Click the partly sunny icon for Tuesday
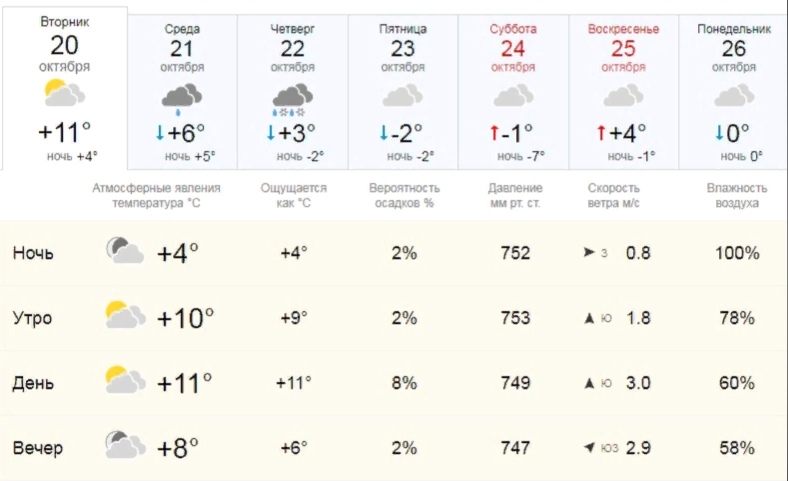The image size is (788, 481). [x=64, y=95]
